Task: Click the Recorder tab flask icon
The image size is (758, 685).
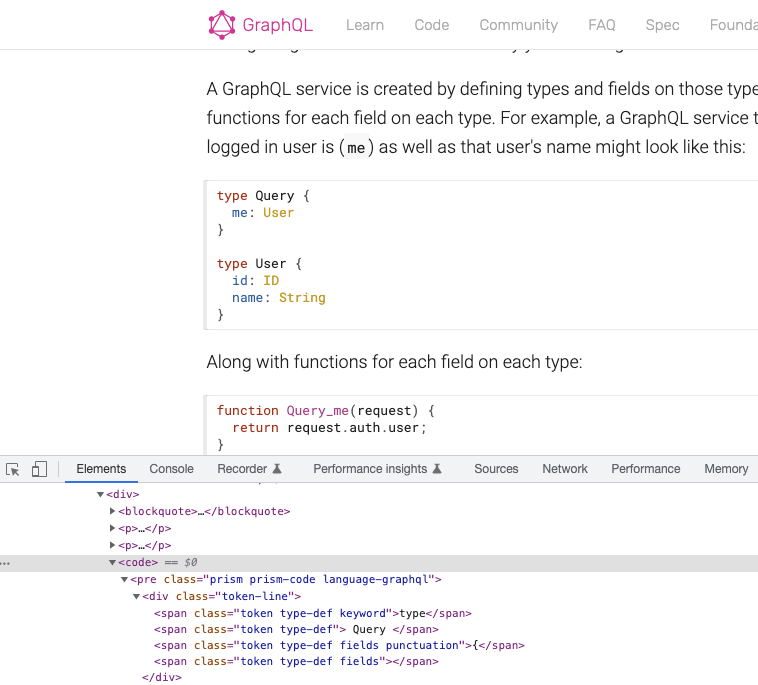Action: 277,468
